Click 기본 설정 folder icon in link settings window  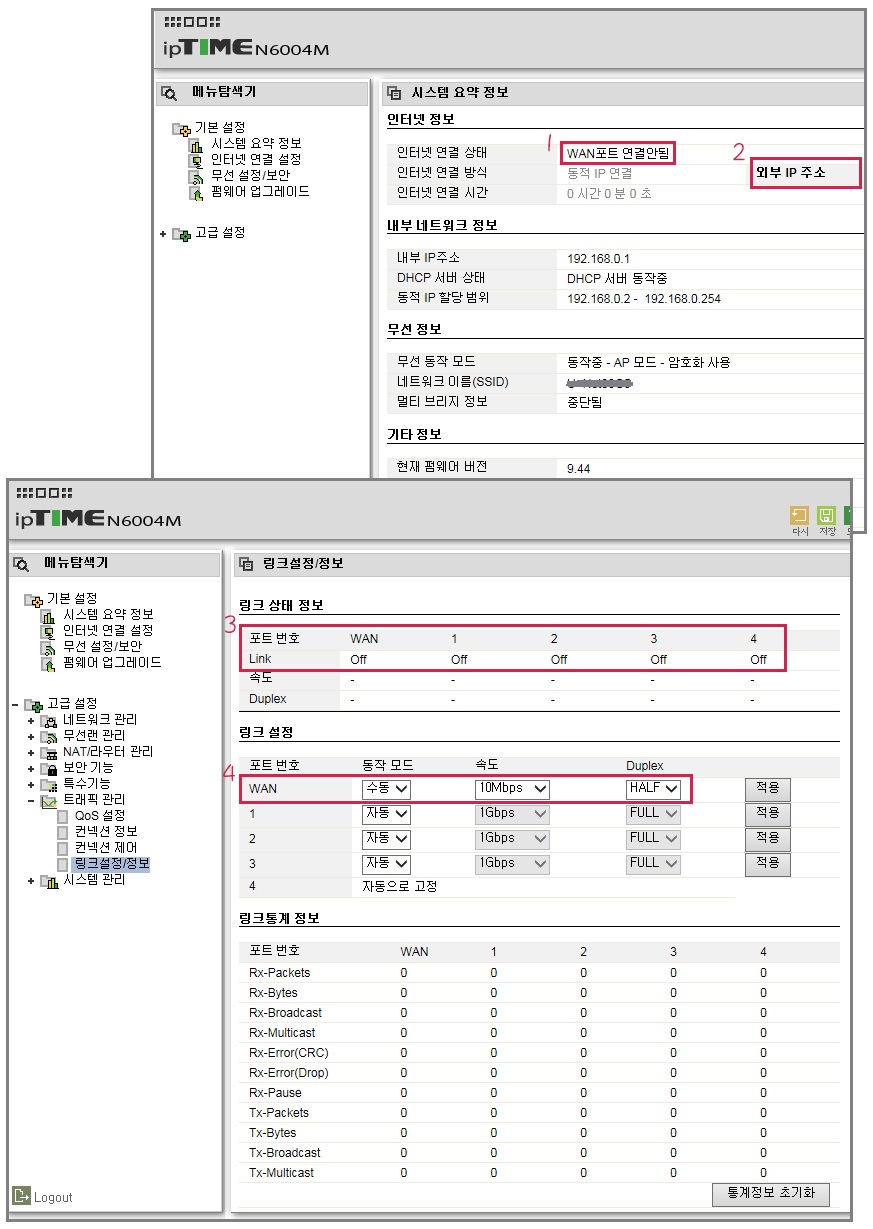coord(33,599)
